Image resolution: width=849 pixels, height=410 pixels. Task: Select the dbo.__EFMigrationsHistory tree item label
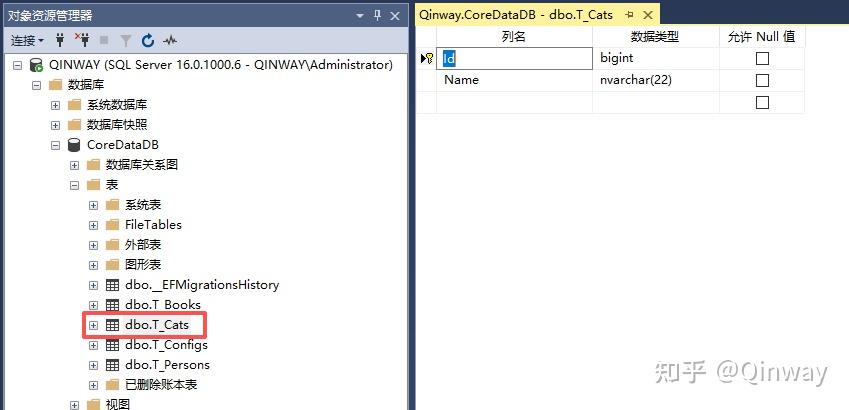pyautogui.click(x=202, y=285)
